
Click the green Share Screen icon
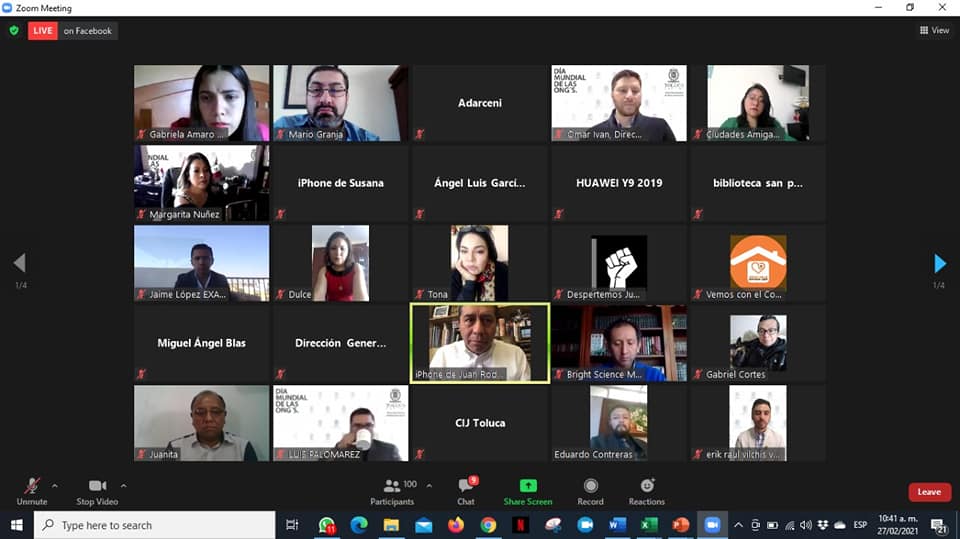point(527,490)
